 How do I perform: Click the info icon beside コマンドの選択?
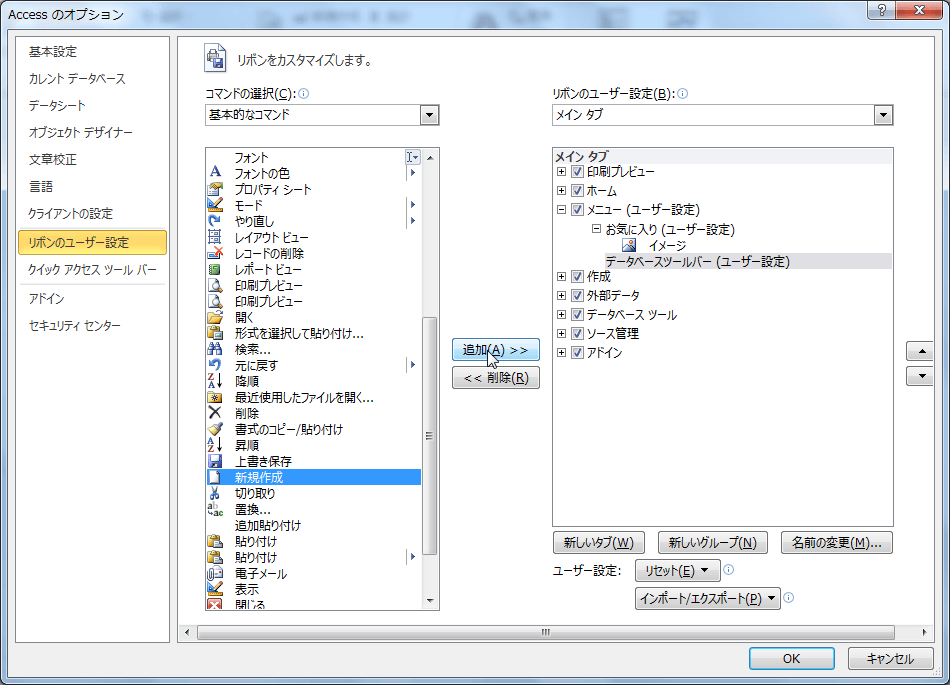[304, 93]
